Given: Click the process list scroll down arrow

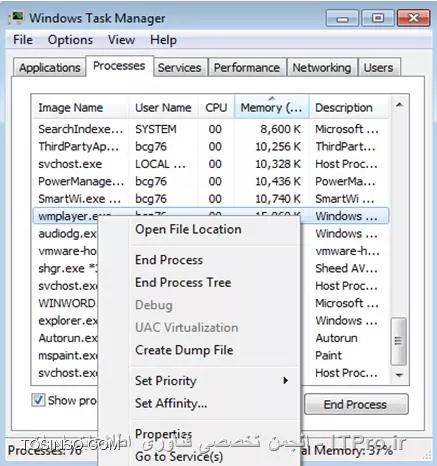Looking at the screenshot, I should (x=399, y=375).
